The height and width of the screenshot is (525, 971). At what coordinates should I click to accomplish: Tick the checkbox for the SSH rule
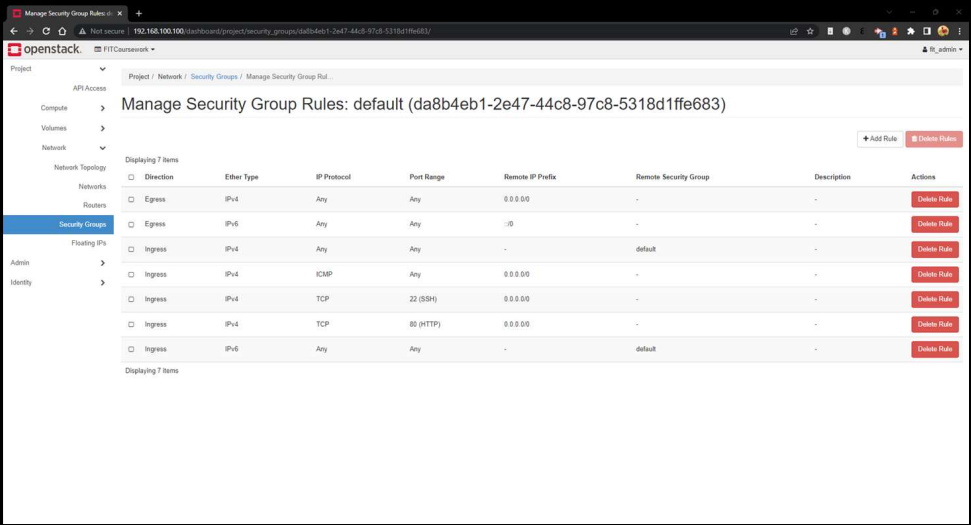click(131, 299)
